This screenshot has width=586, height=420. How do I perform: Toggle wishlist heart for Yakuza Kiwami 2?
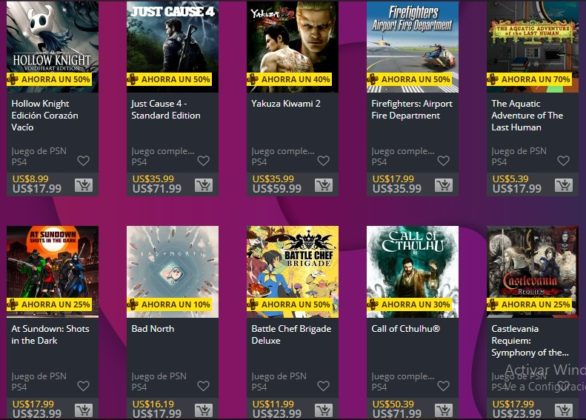coord(323,161)
